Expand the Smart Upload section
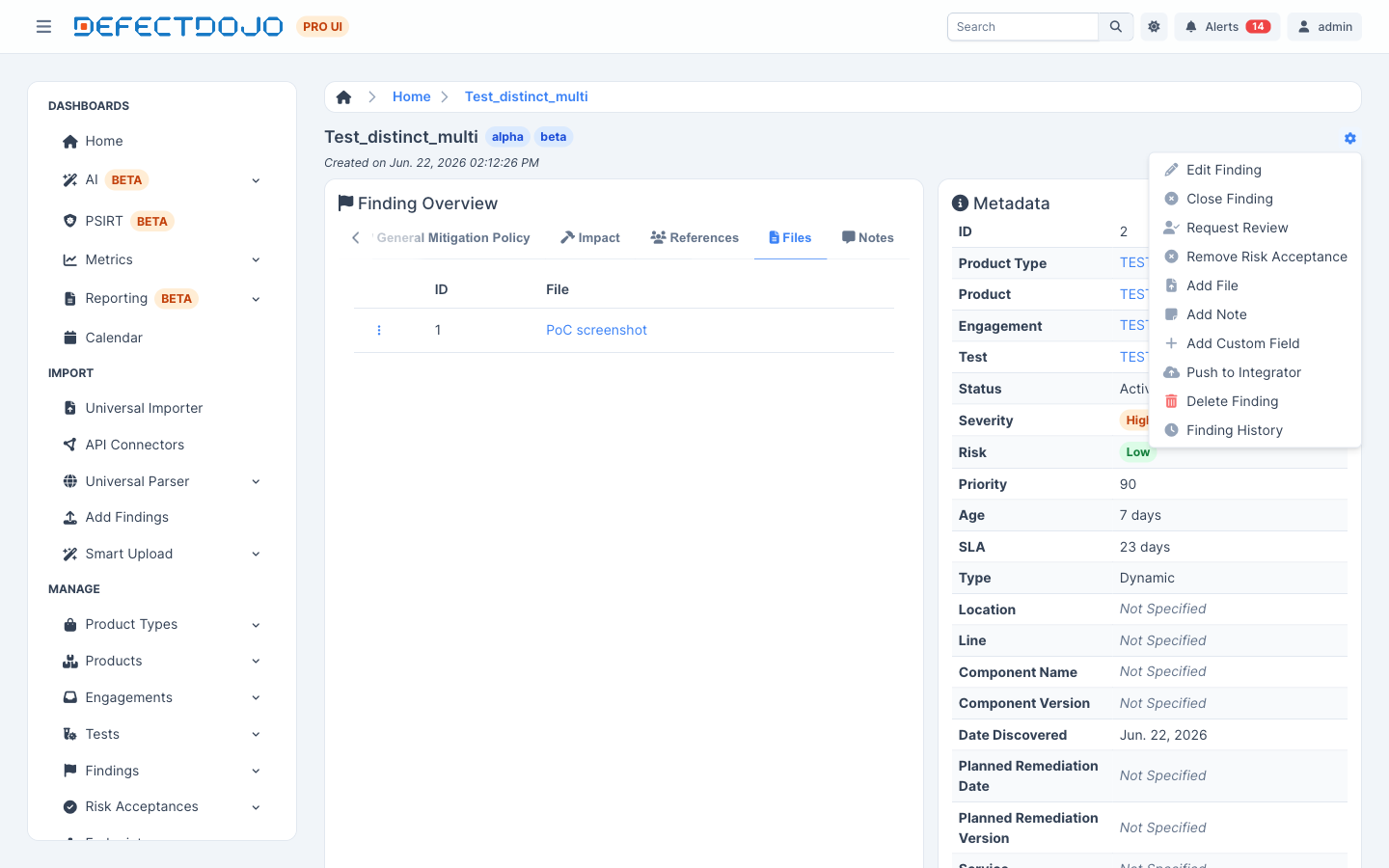The width and height of the screenshot is (1389, 868). [162, 554]
